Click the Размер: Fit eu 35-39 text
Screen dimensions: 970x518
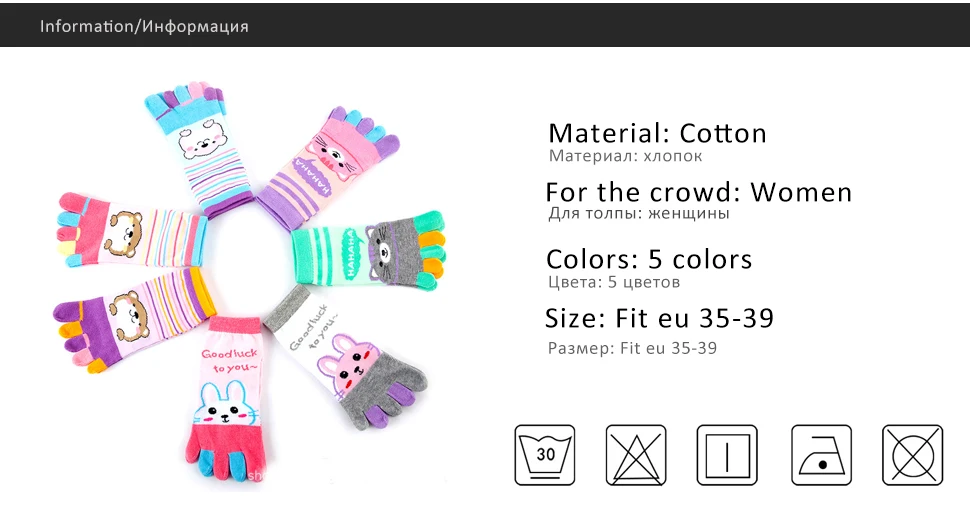632,348
